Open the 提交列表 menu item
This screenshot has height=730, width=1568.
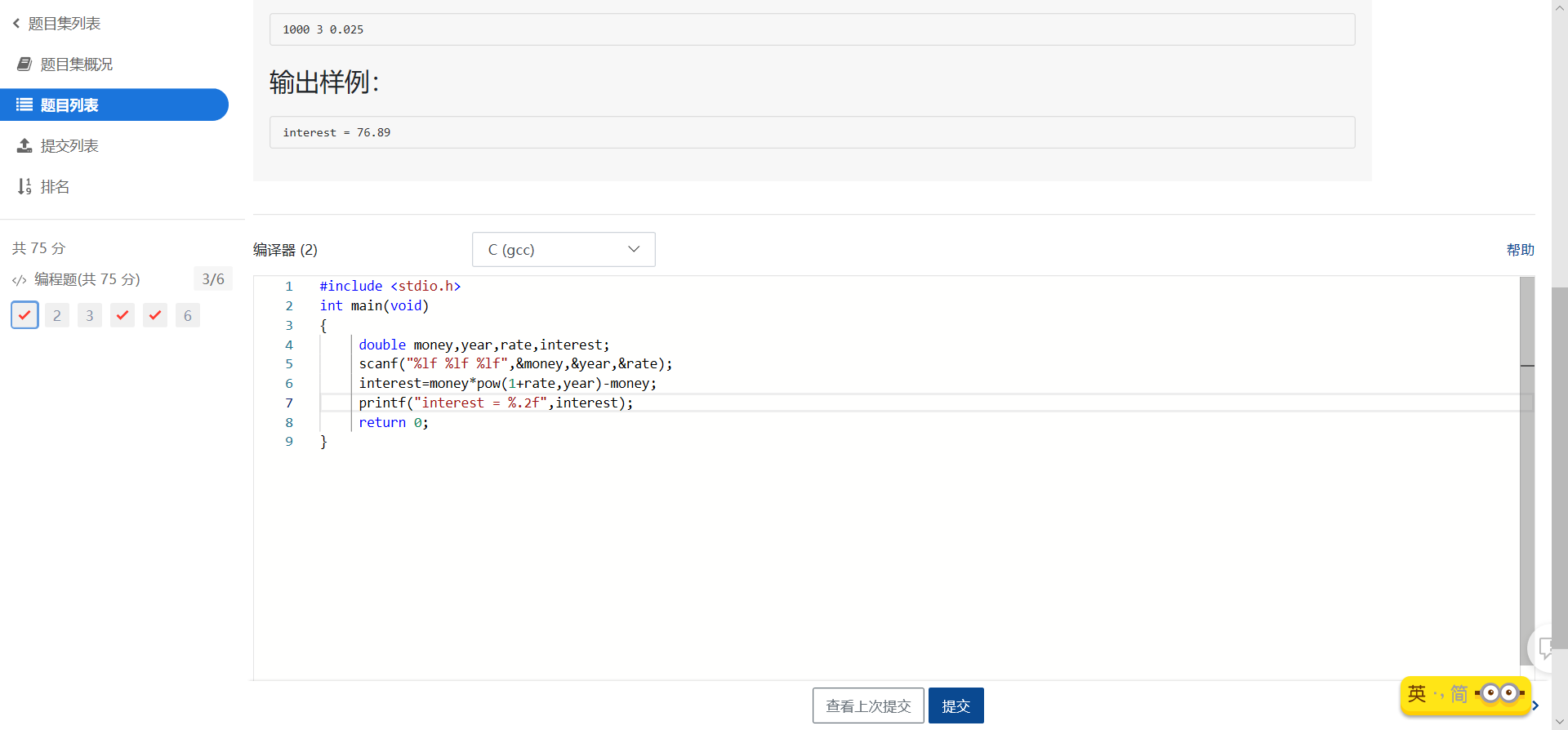[69, 146]
